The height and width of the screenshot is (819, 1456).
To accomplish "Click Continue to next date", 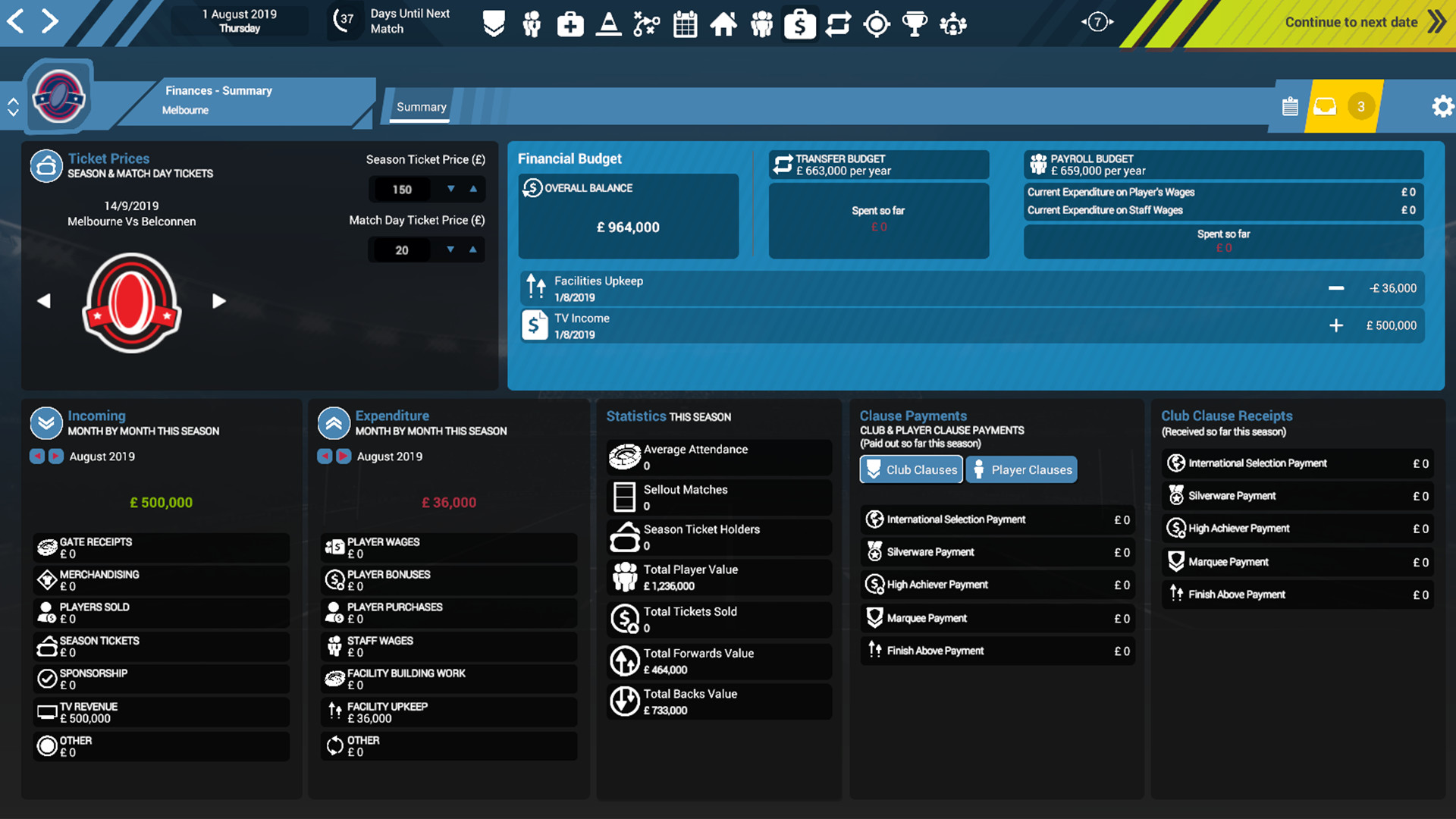I will 1351,22.
